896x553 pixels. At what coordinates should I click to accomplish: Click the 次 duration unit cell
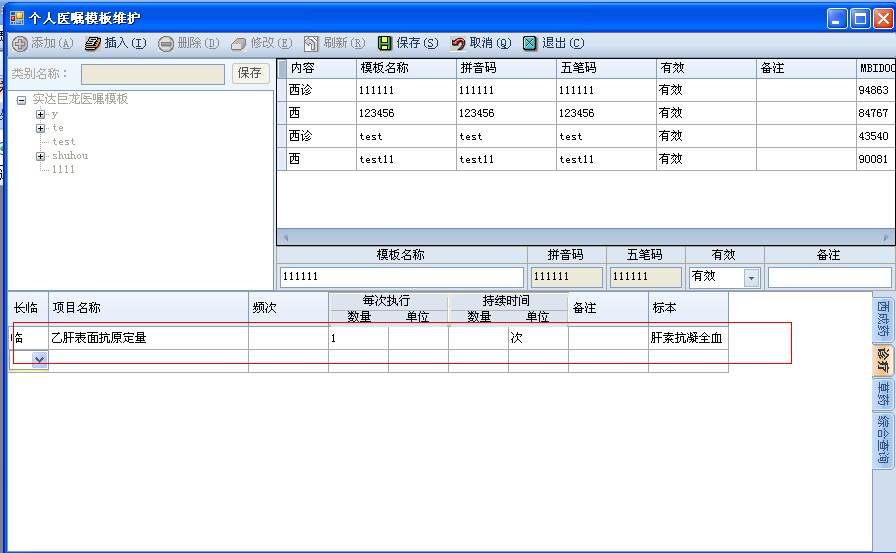(538, 338)
